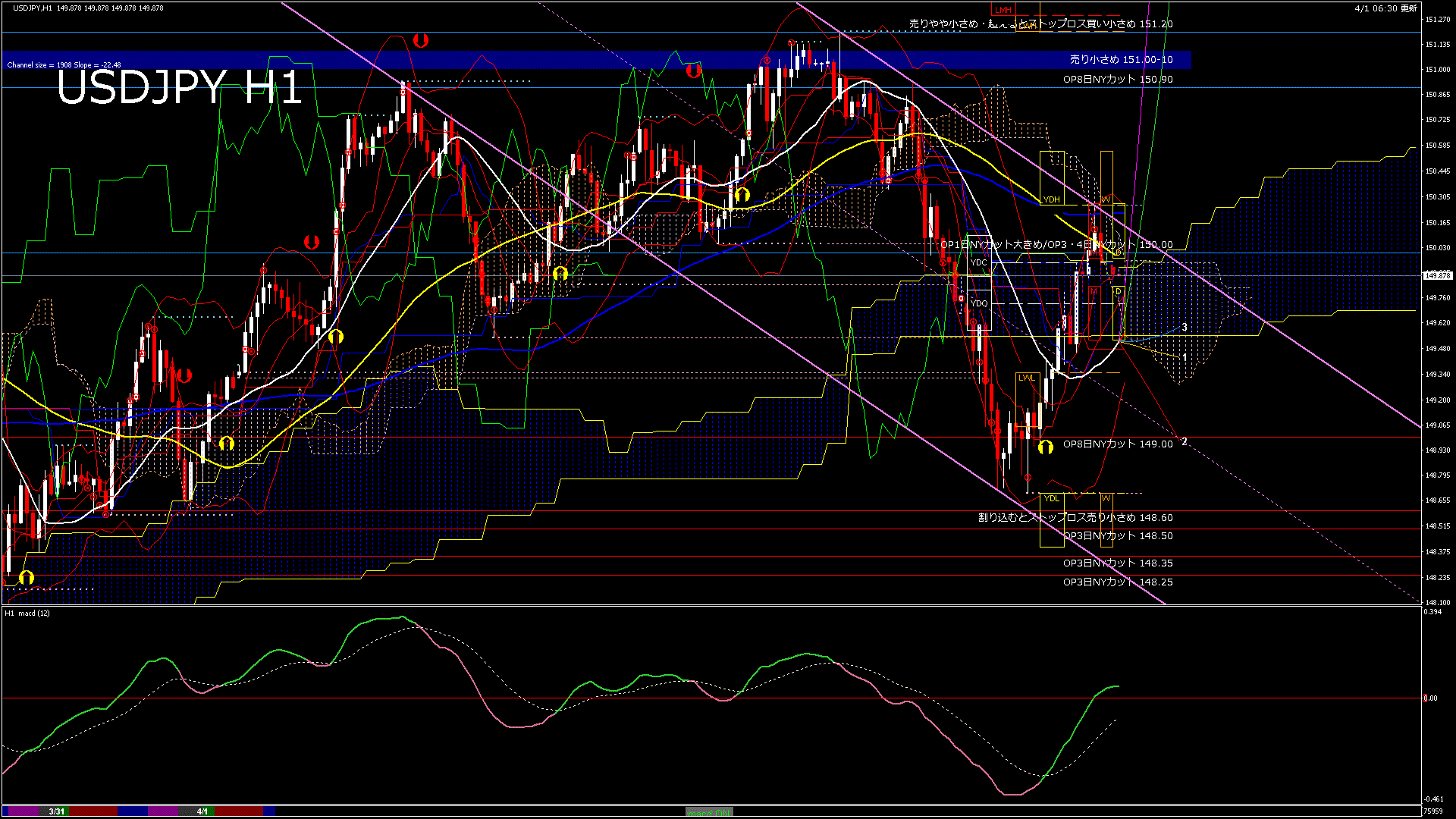Click the H1 macd (12) indicator label

(x=27, y=613)
